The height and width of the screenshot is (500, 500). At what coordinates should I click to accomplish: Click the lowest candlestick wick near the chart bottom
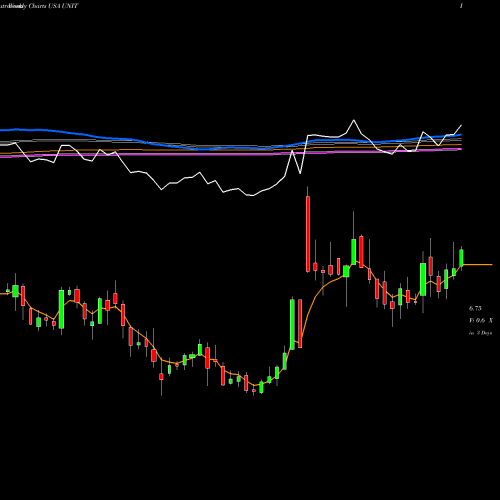tap(161, 388)
